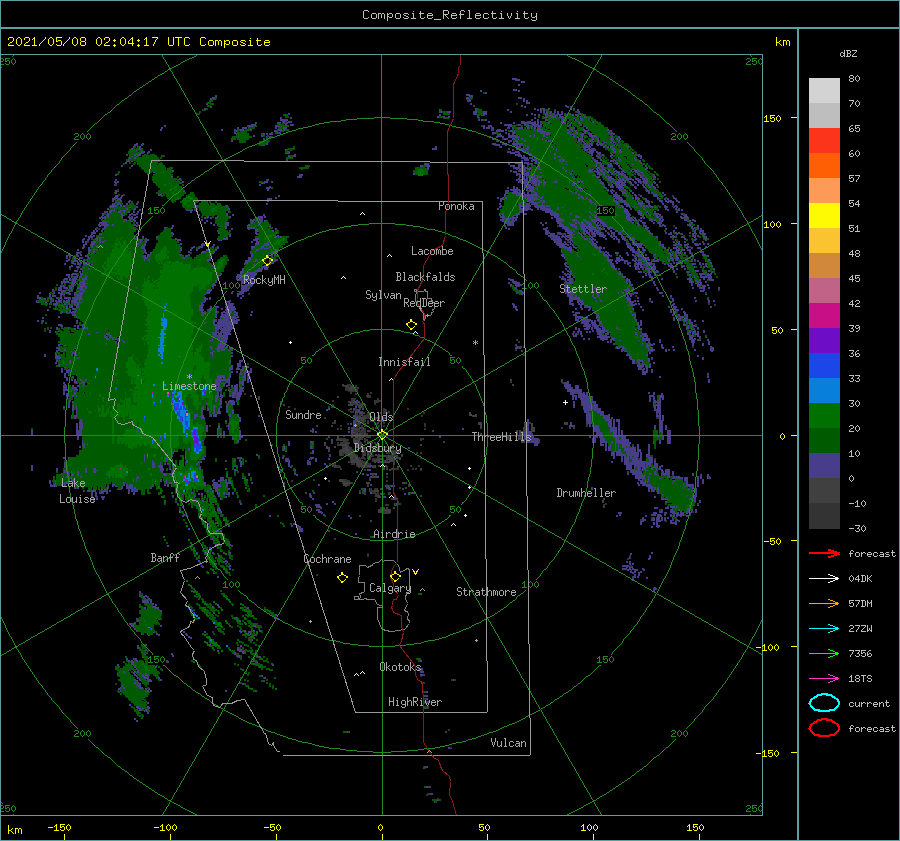The height and width of the screenshot is (841, 900).
Task: Click the red forecast arrow in legend
Action: 824,553
